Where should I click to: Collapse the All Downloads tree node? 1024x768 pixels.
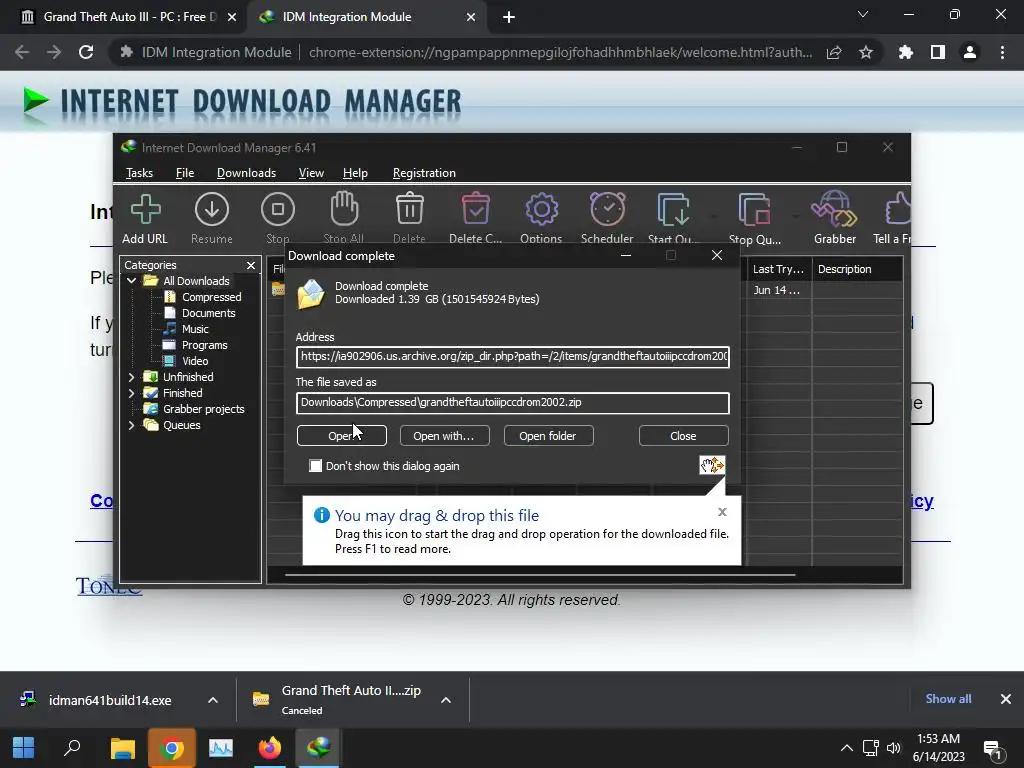tap(131, 281)
